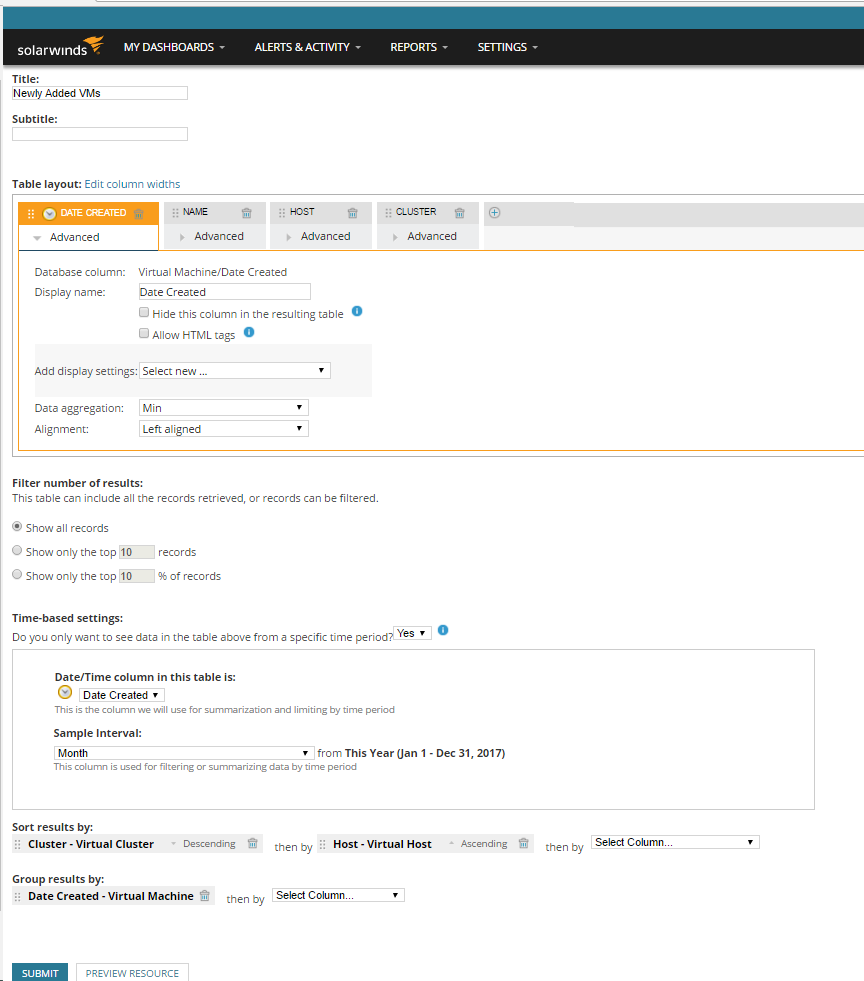
Task: Delete the Name column via trash icon
Action: [246, 213]
